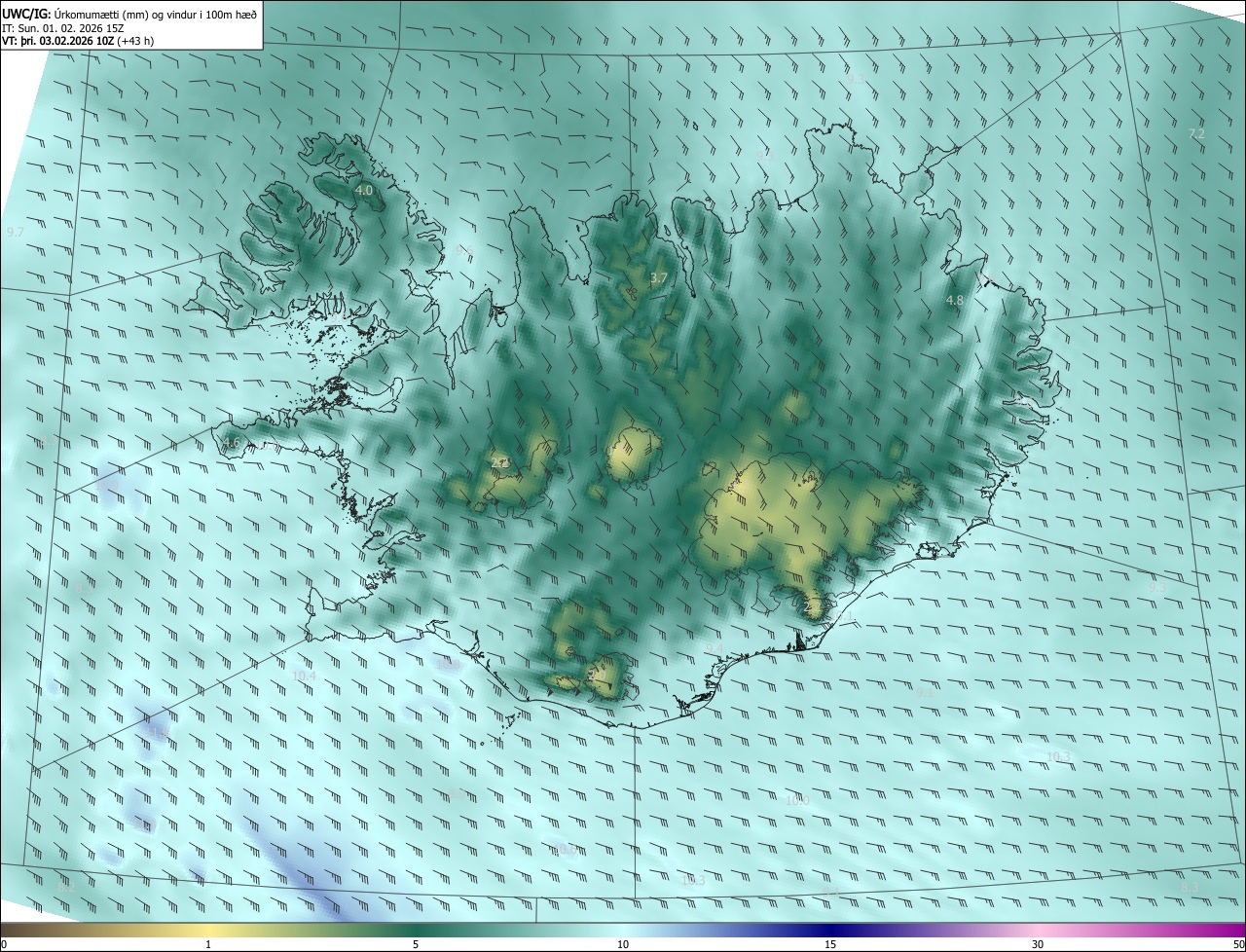The image size is (1246, 952).
Task: Pick the dark blue segment of the color scale
Action: pos(830,930)
